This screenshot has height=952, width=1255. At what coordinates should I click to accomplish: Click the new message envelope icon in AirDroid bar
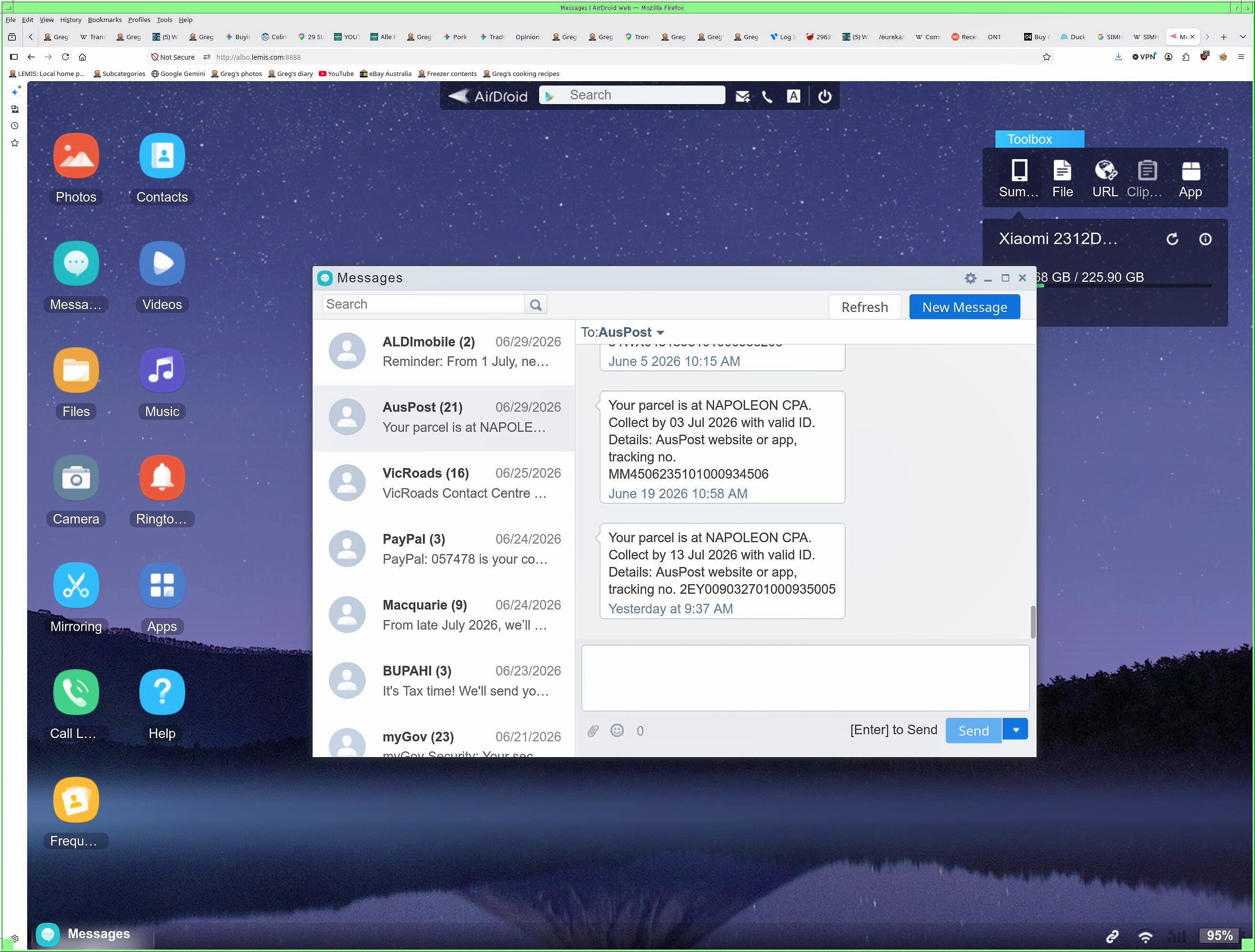tap(742, 96)
